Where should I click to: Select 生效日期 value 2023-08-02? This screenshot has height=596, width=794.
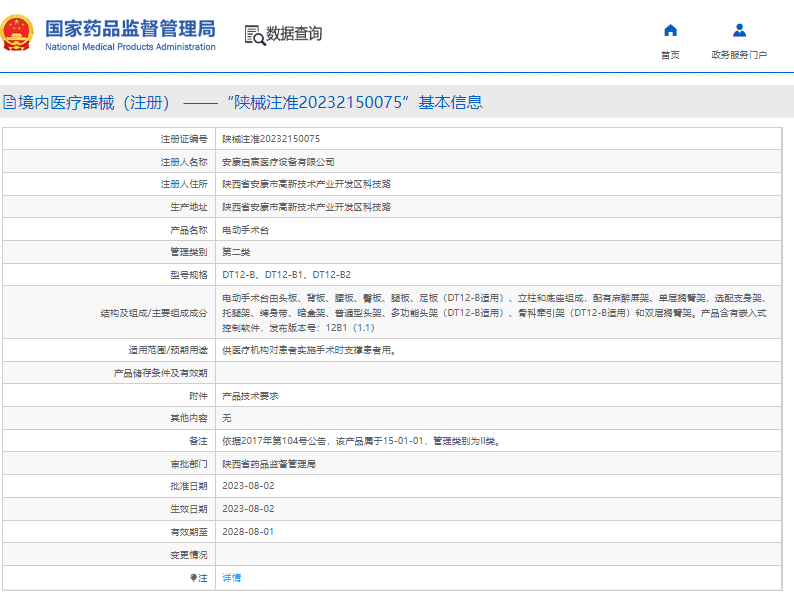point(248,509)
